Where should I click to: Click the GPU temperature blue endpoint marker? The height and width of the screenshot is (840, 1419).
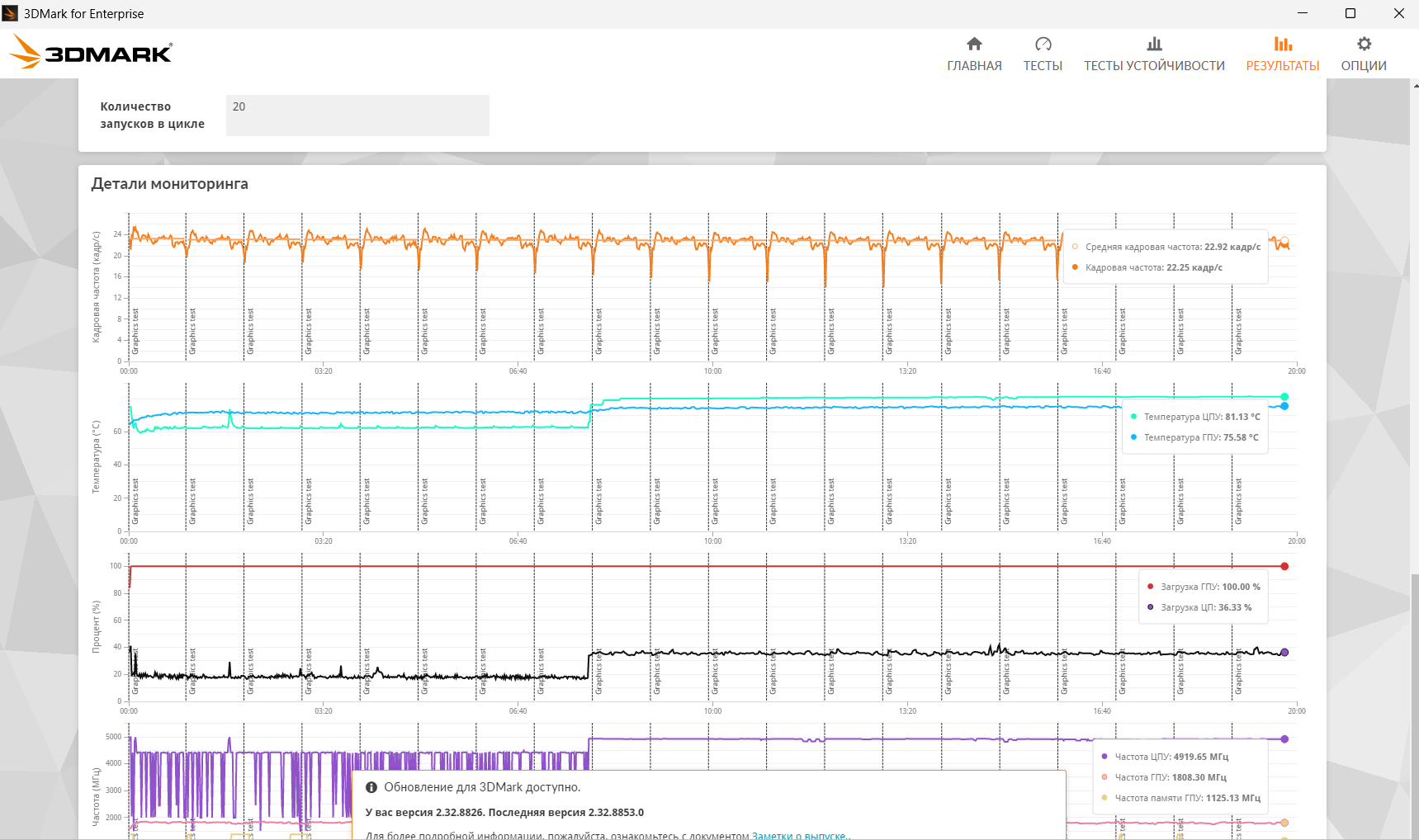coord(1284,406)
